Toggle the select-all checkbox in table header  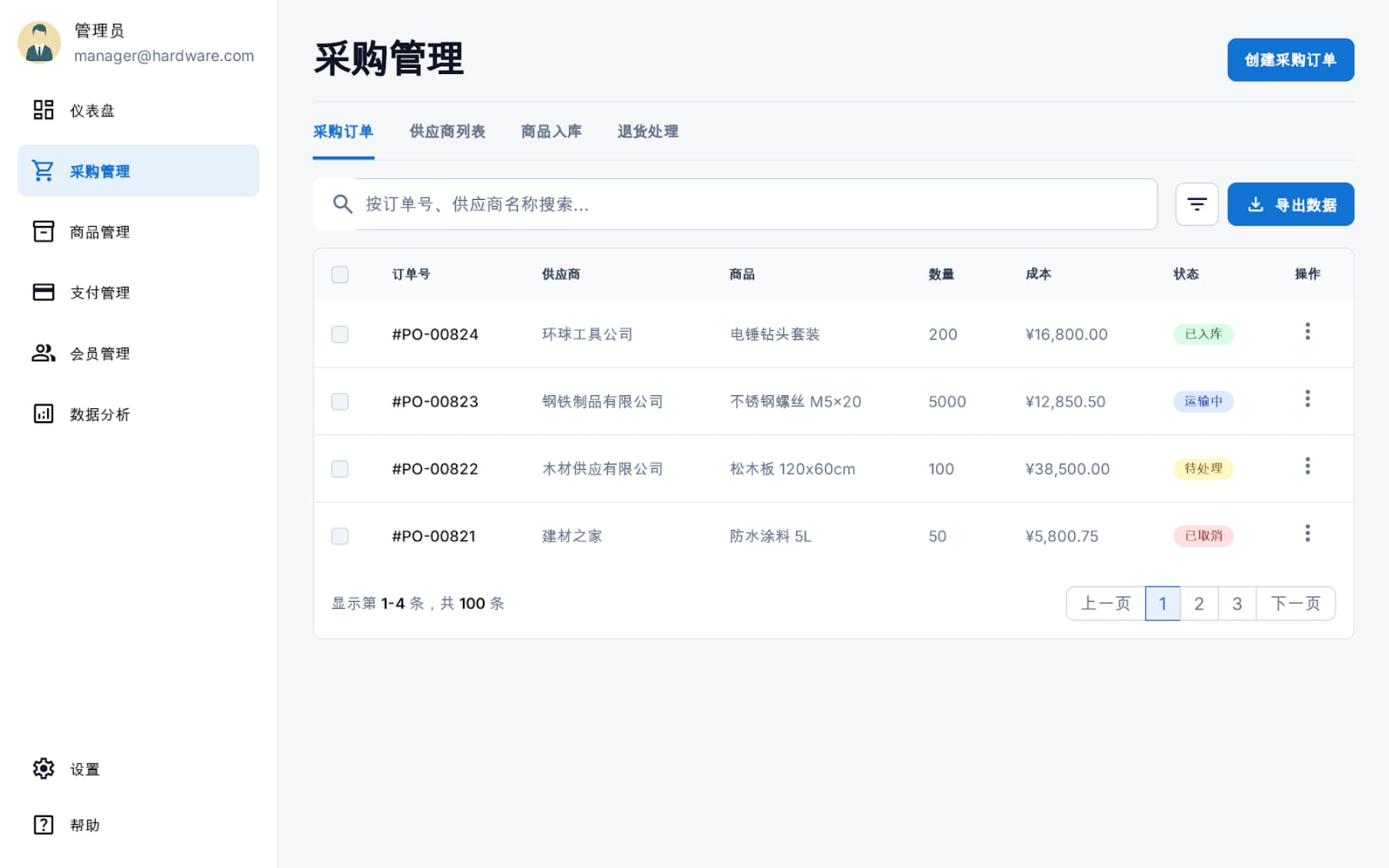[340, 275]
